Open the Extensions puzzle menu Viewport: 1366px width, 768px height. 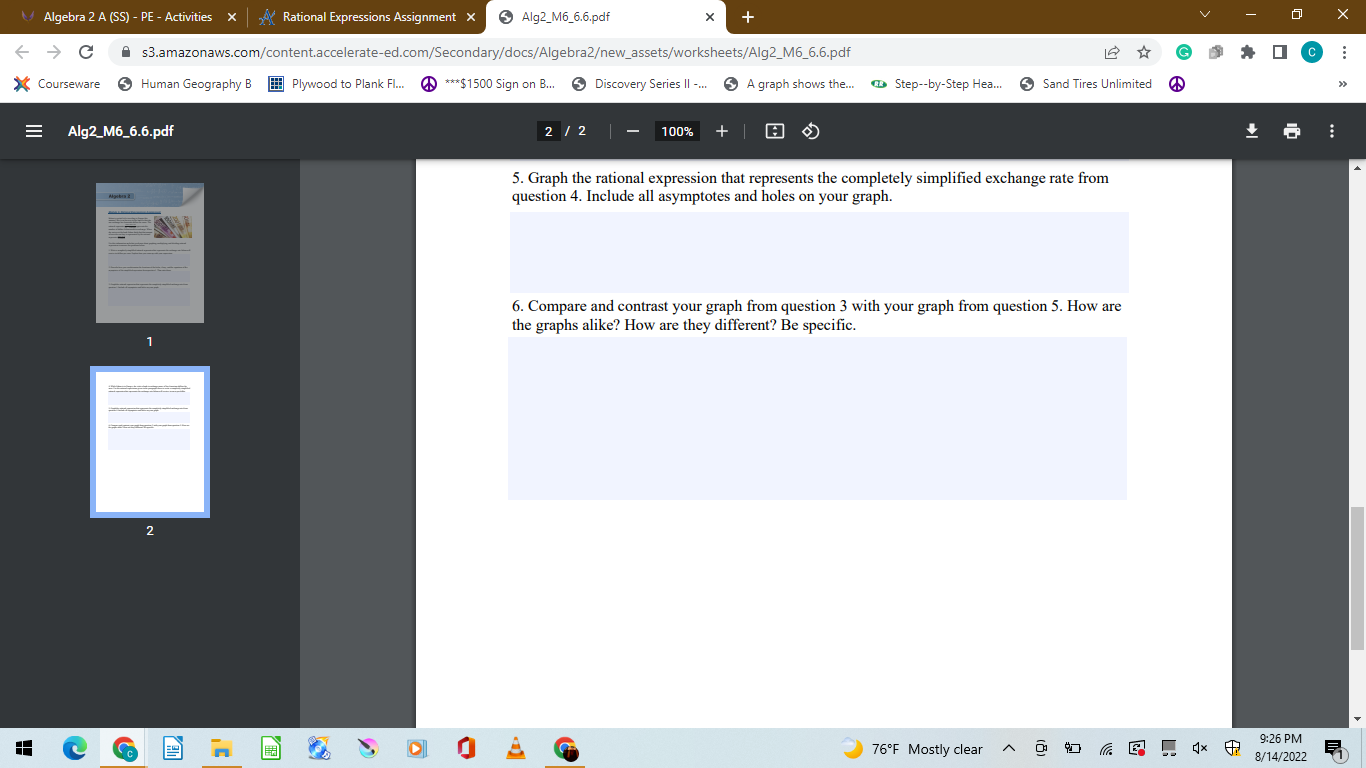pos(1247,52)
